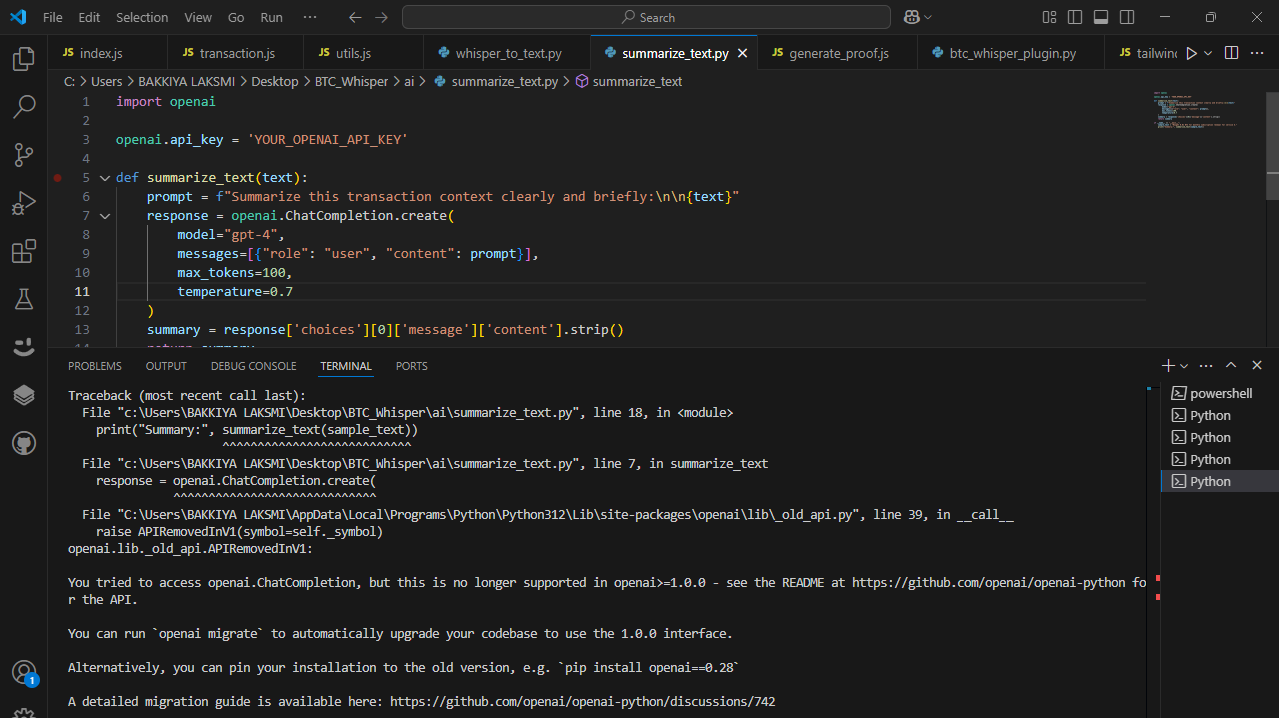The image size is (1279, 718).
Task: Toggle the bottom panel visibility
Action: pyautogui.click(x=1101, y=17)
